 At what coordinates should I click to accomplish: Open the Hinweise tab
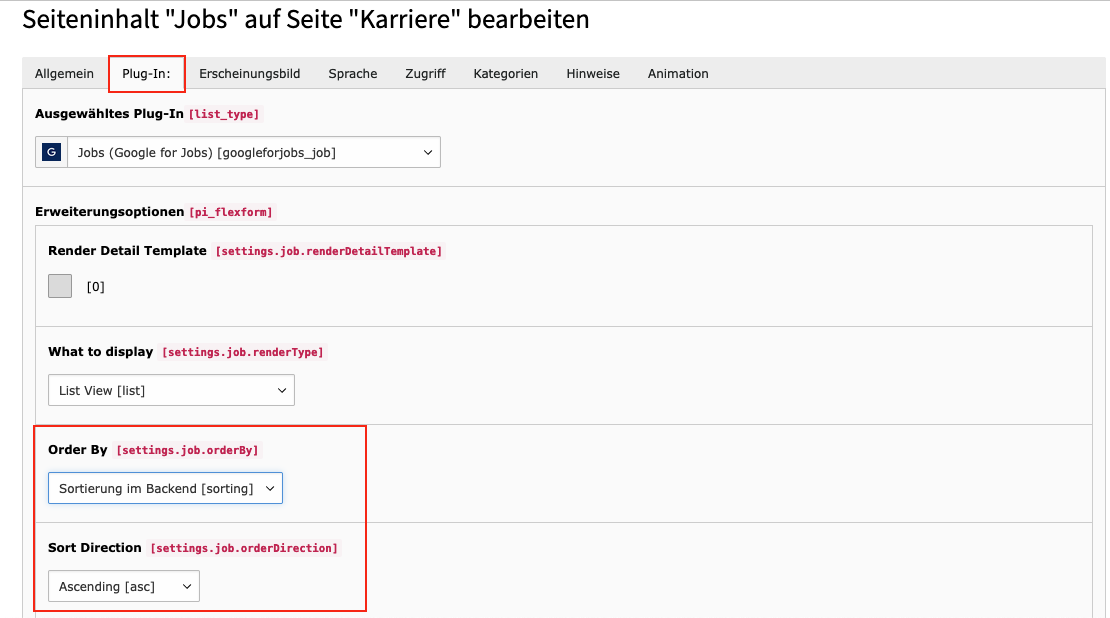(593, 74)
